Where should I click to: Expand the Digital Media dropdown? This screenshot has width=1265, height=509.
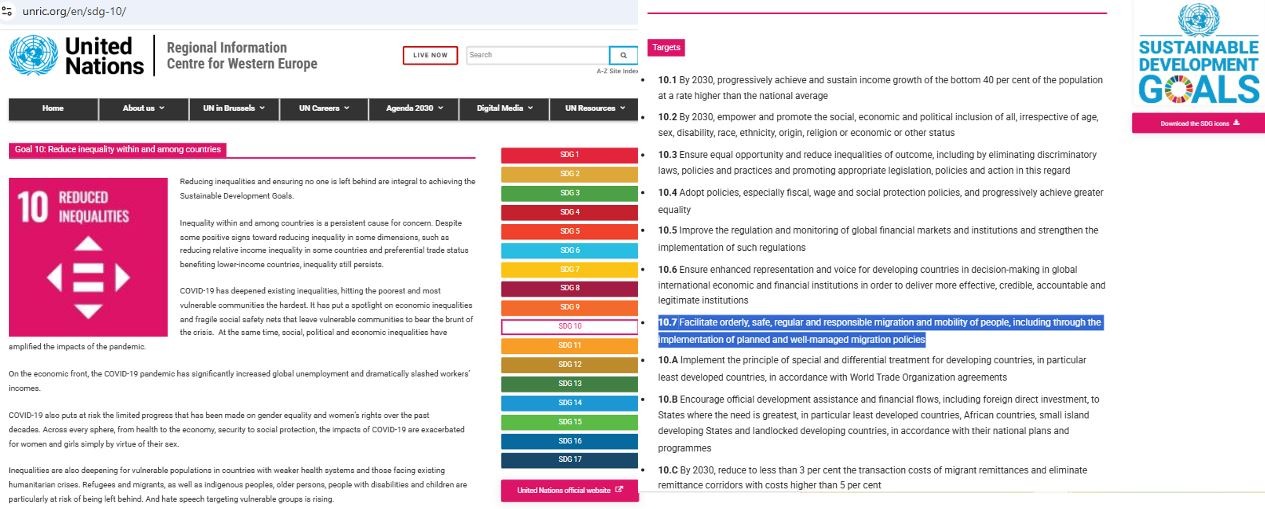(504, 108)
